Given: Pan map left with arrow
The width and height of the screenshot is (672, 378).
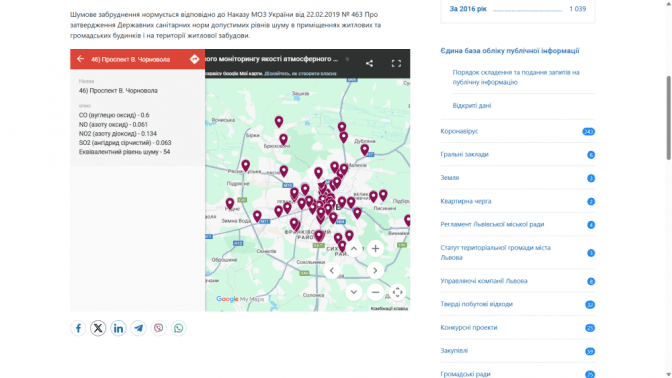Looking at the screenshot, I should (x=332, y=270).
